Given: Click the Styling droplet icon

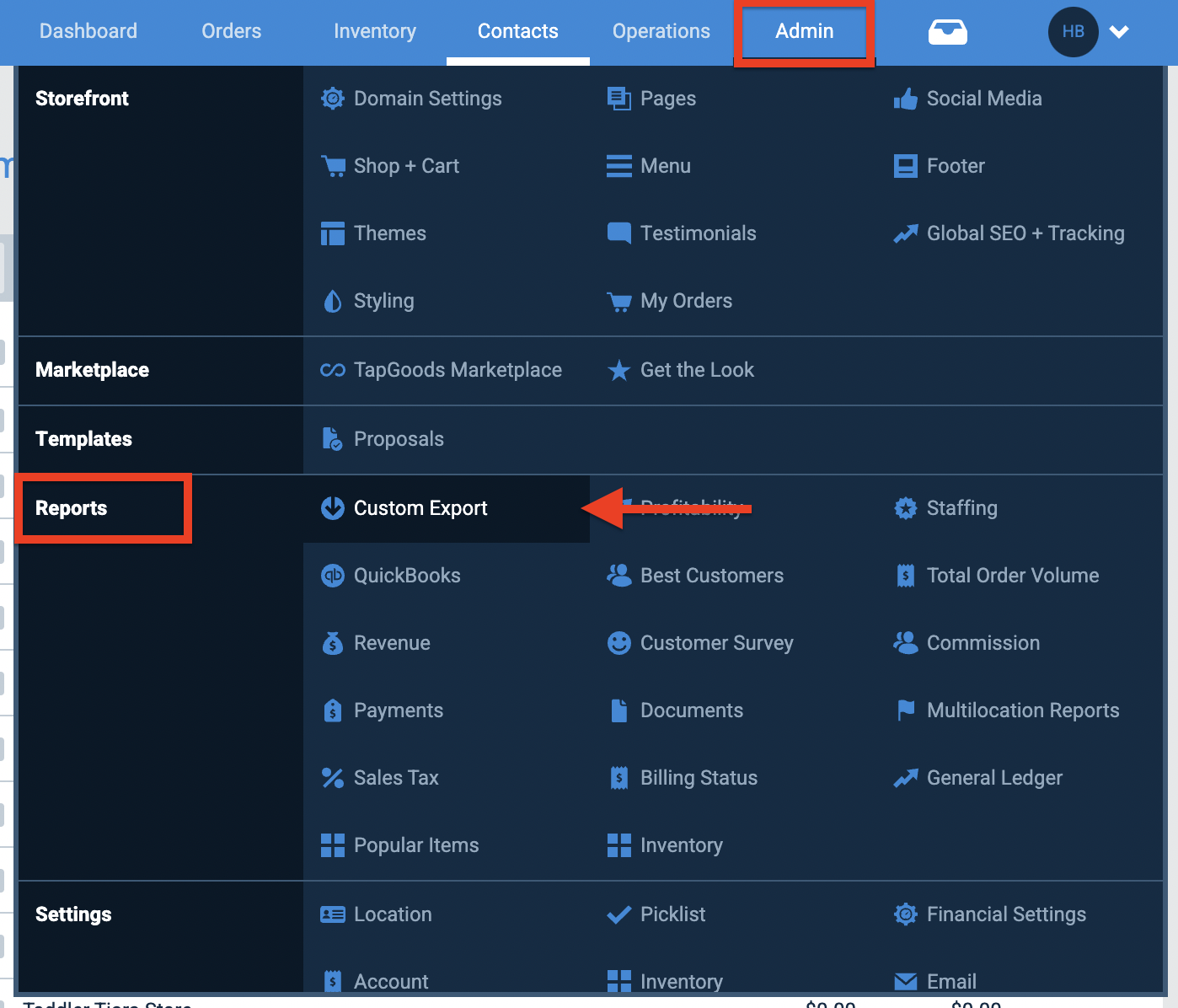Looking at the screenshot, I should (x=333, y=301).
